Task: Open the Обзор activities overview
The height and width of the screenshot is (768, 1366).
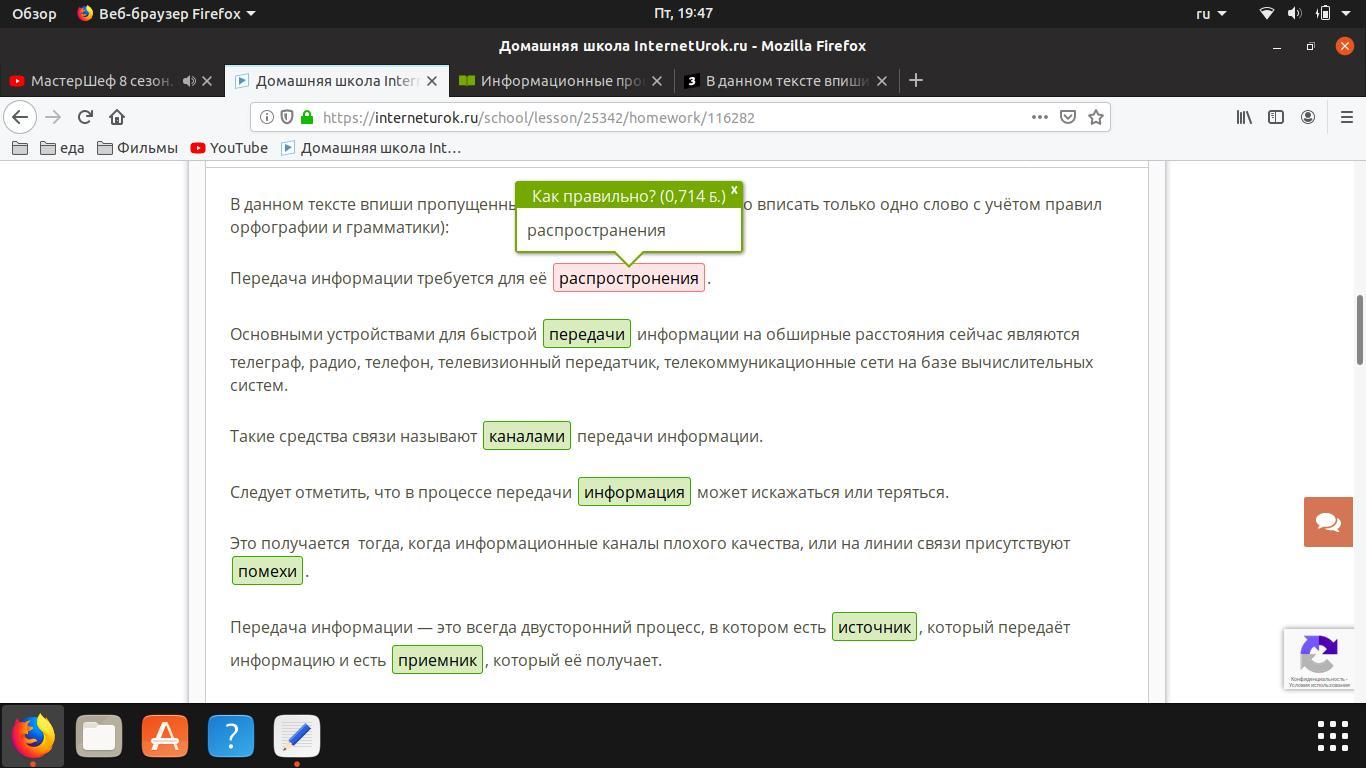Action: (x=34, y=14)
